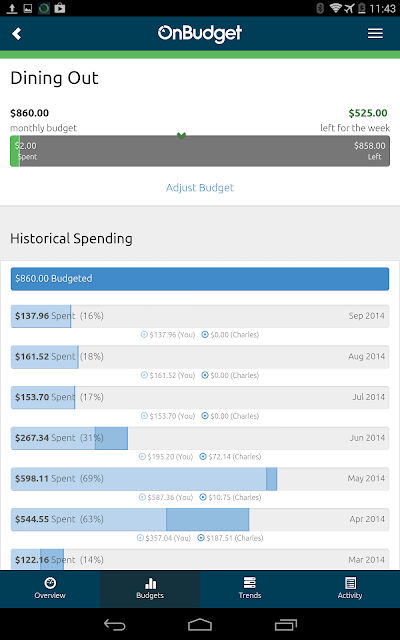Tap green chevron marker above budget bar

pos(182,135)
